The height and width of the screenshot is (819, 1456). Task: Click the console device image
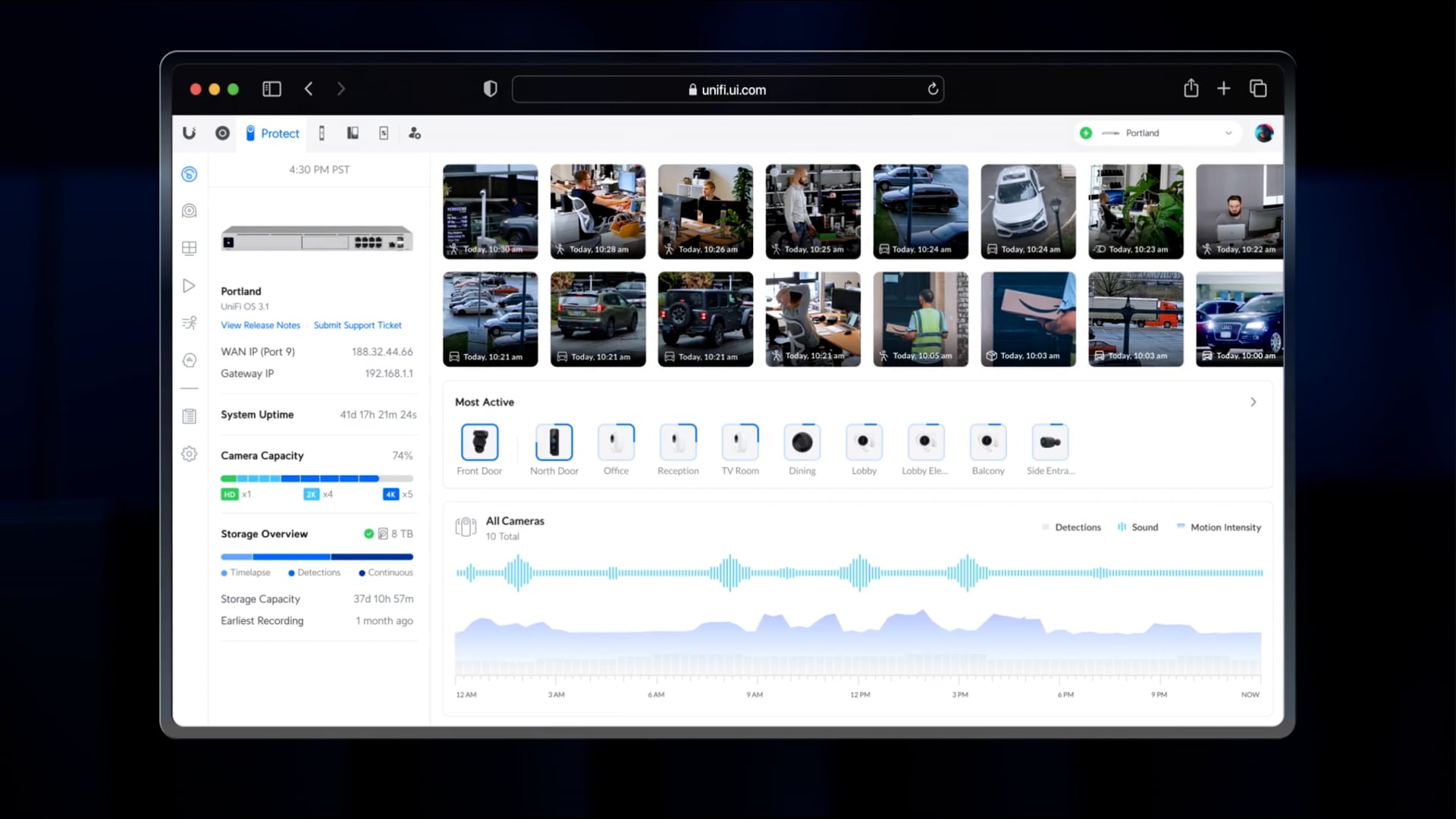(317, 239)
